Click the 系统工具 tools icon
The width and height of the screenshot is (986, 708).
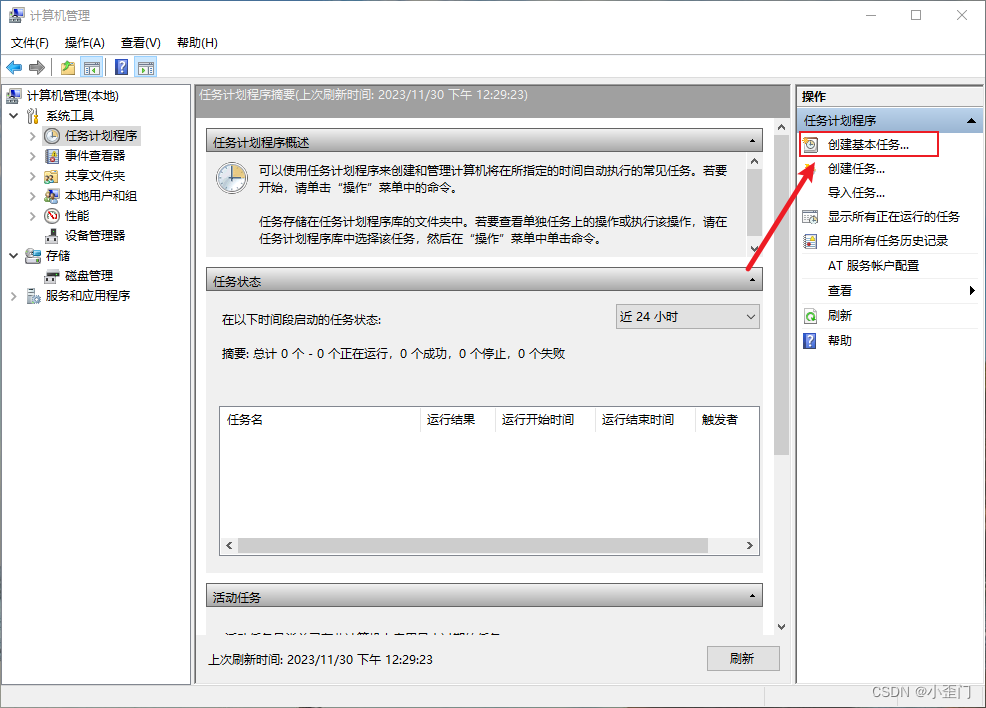point(33,116)
